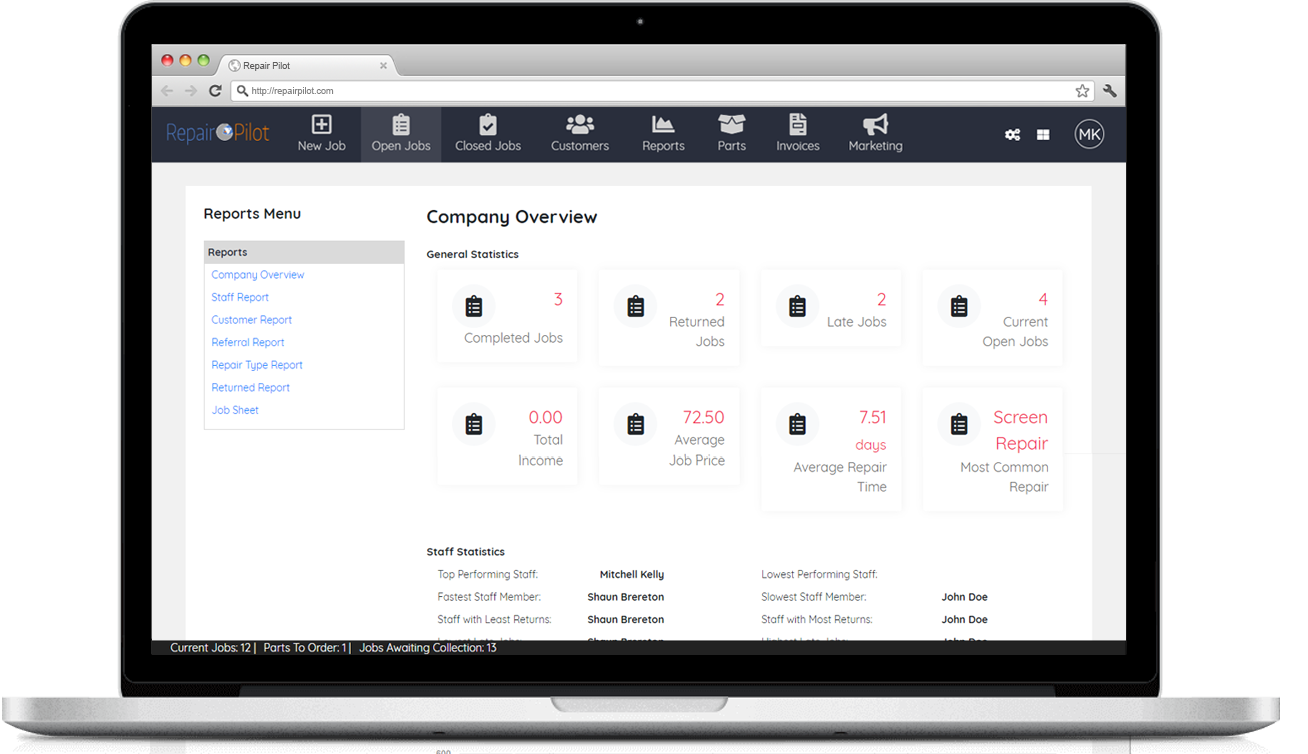Open the Returned Report link
The height and width of the screenshot is (754, 1308).
[x=251, y=387]
